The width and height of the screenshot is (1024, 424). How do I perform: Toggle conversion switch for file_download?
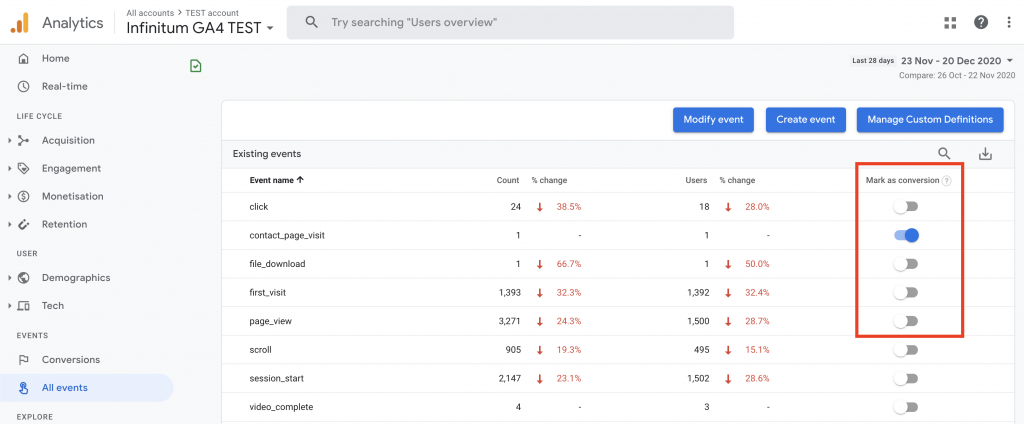pyautogui.click(x=906, y=264)
